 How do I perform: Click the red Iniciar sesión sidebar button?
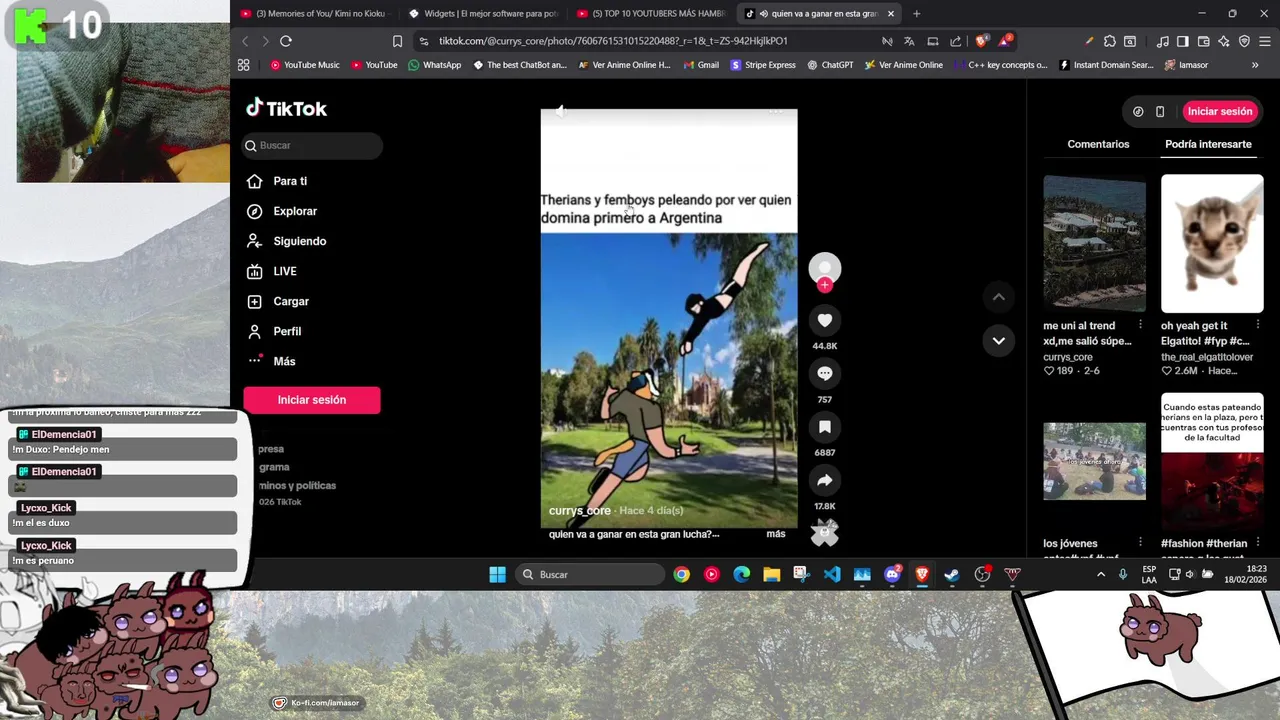(312, 400)
